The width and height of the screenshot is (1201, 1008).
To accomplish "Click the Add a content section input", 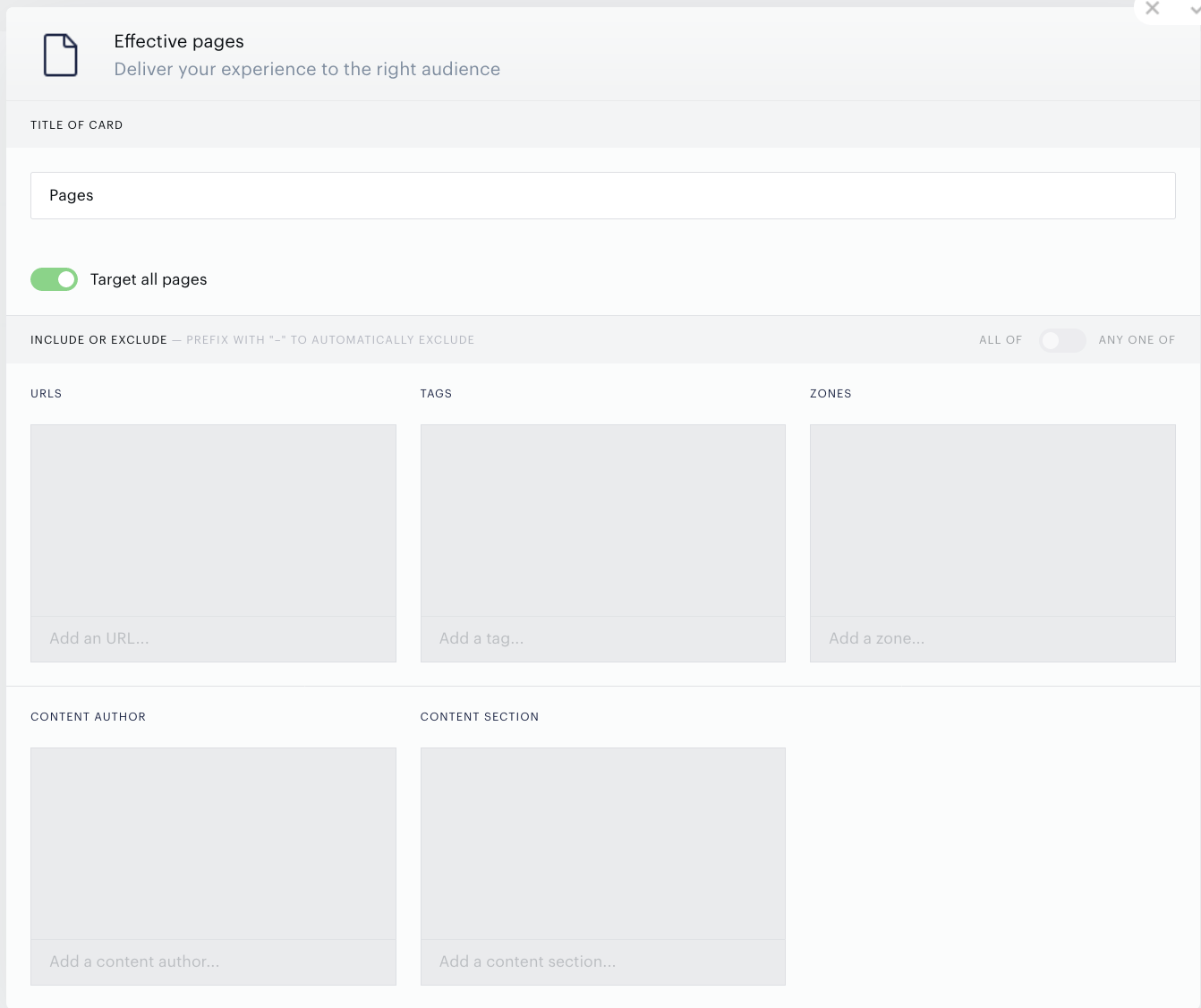I will pyautogui.click(x=603, y=962).
